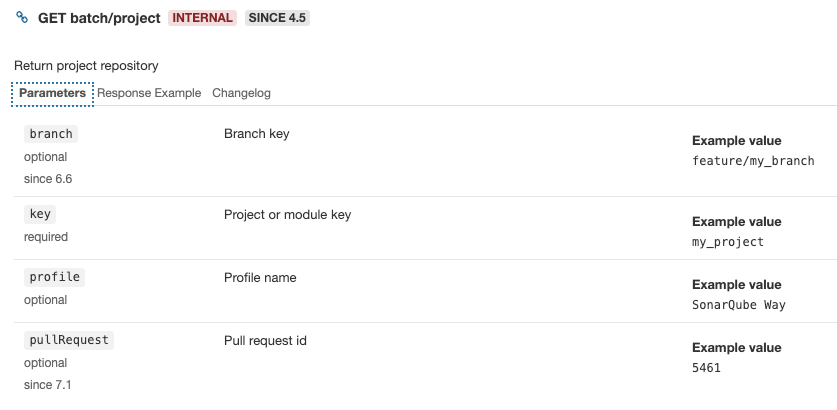Open the Changelog tab

pyautogui.click(x=241, y=93)
